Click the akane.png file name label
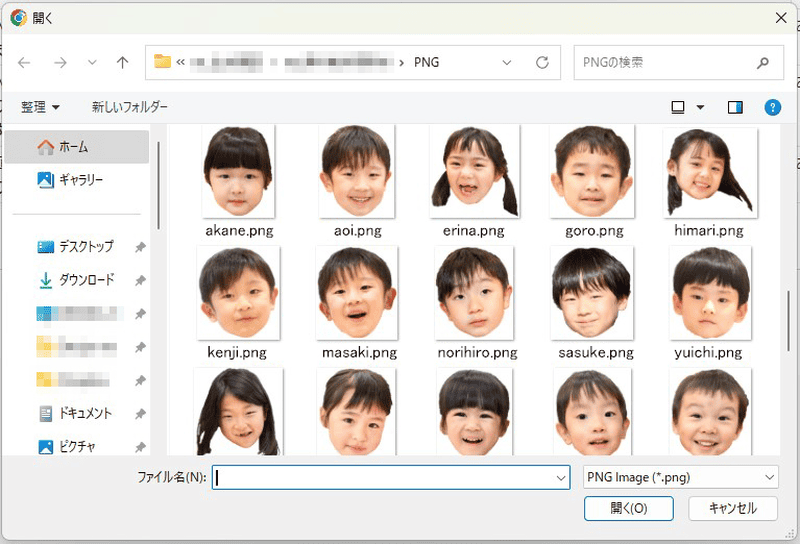 point(239,231)
